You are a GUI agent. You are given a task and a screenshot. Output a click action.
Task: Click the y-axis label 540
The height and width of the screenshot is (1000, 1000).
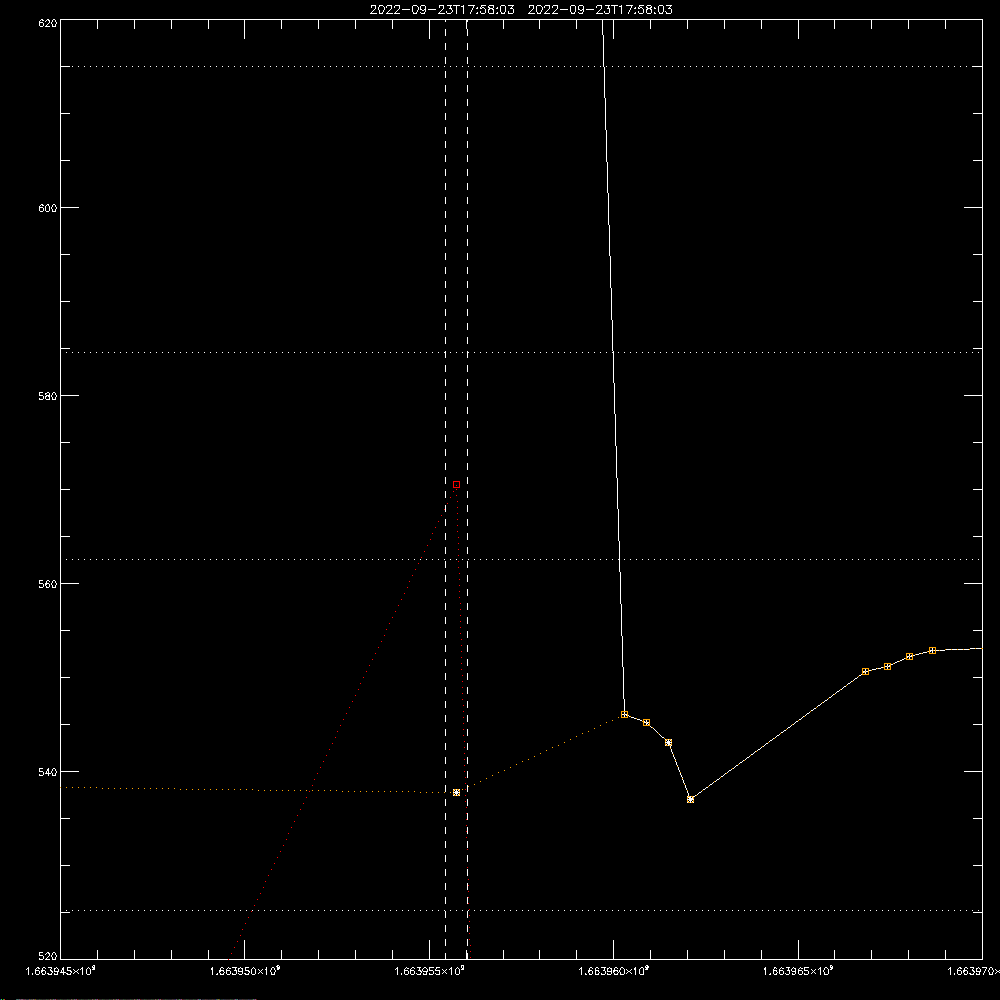[48, 772]
